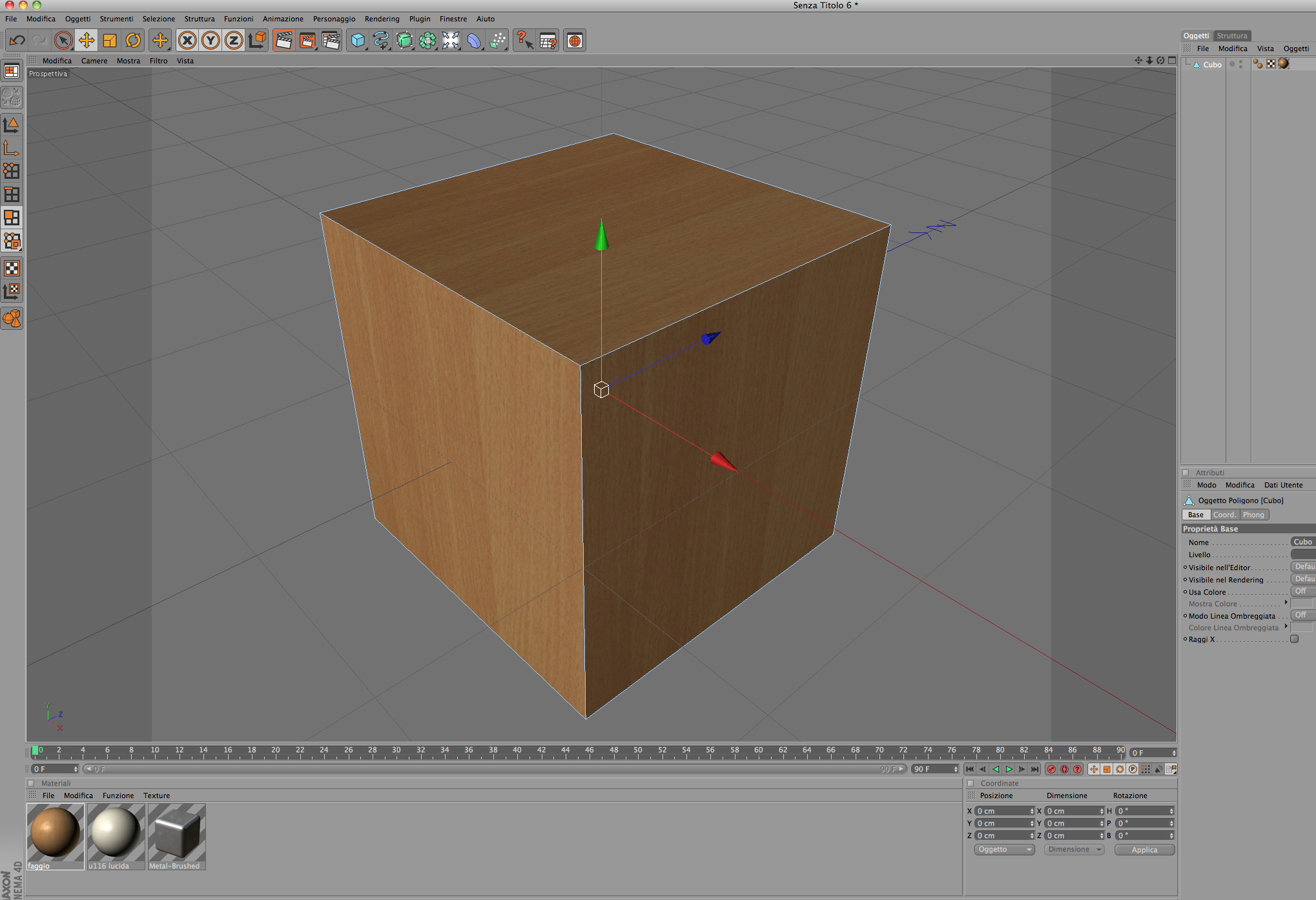Viewport: 1316px width, 900px height.
Task: Select the faggio wood material thumbnail
Action: pos(56,834)
